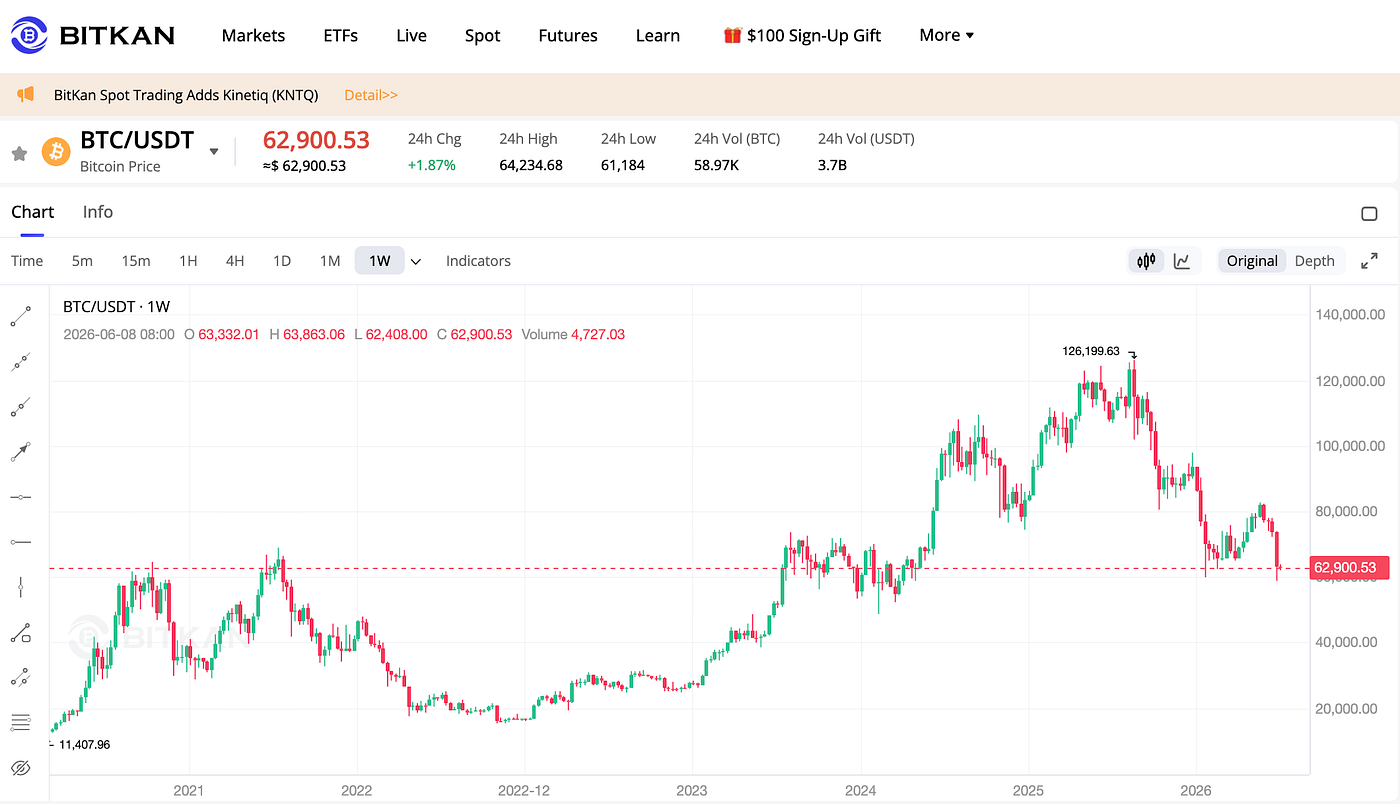
Task: Toggle chart view to Depth
Action: pyautogui.click(x=1314, y=261)
